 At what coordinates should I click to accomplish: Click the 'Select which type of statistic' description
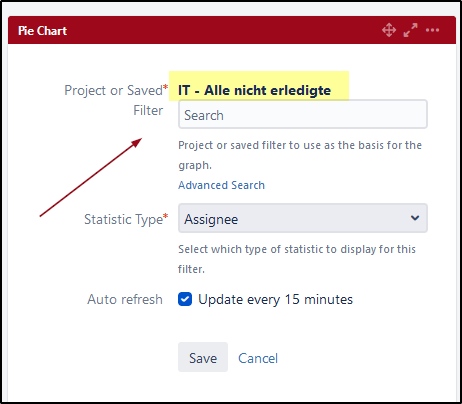(x=297, y=259)
